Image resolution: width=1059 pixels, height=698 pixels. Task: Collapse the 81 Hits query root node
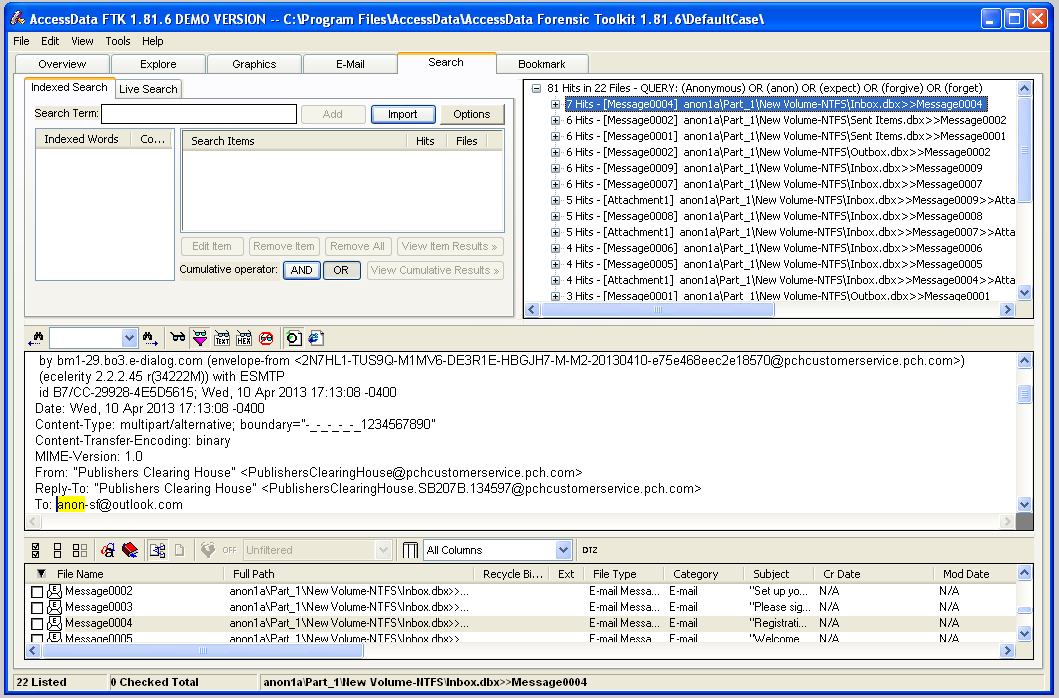point(537,88)
